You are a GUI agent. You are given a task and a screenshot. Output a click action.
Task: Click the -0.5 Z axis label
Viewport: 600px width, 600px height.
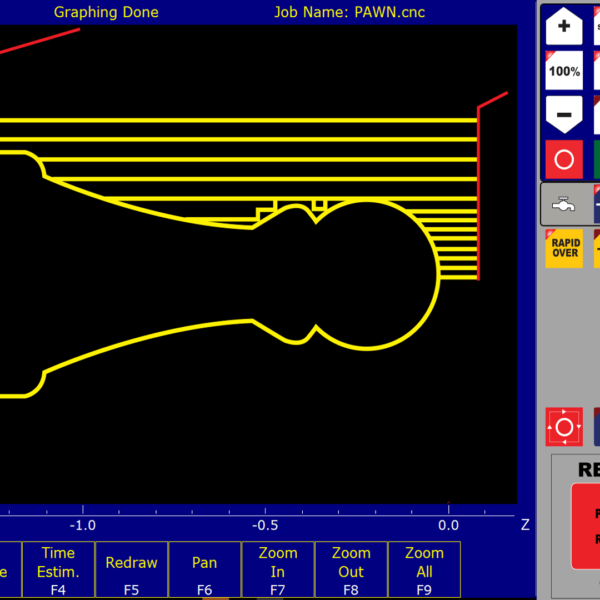click(265, 525)
